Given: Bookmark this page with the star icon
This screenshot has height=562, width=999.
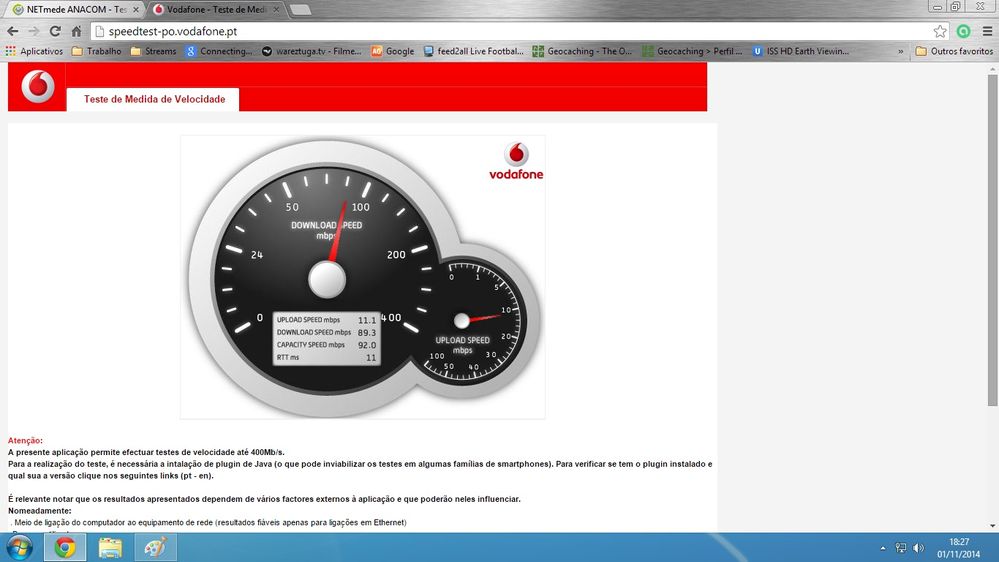Looking at the screenshot, I should pyautogui.click(x=940, y=31).
